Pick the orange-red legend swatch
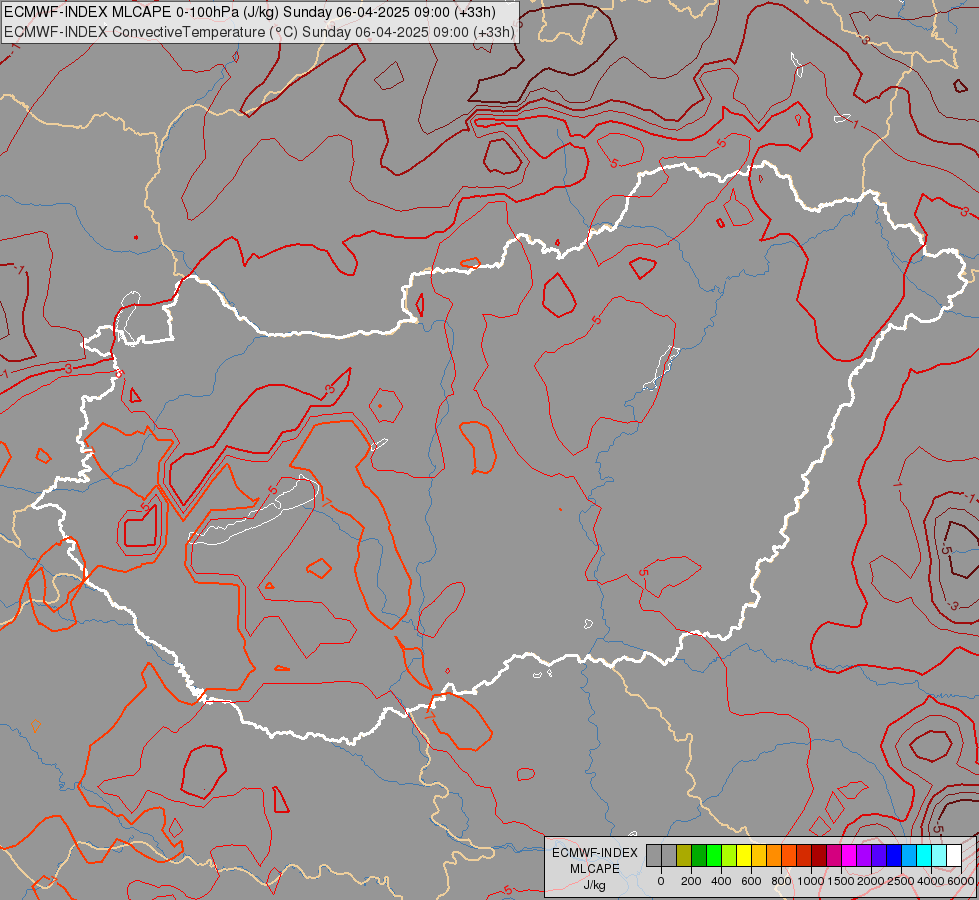Screen dimensions: 979x900 789,856
